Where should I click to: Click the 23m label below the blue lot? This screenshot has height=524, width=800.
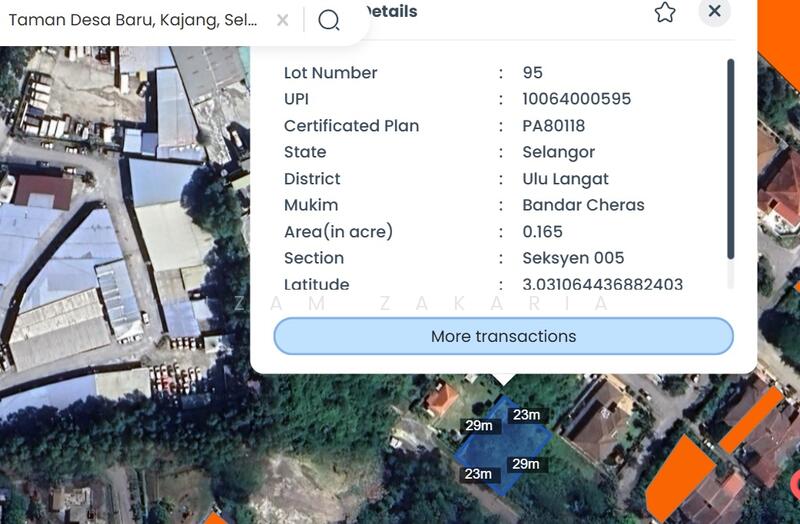click(478, 474)
